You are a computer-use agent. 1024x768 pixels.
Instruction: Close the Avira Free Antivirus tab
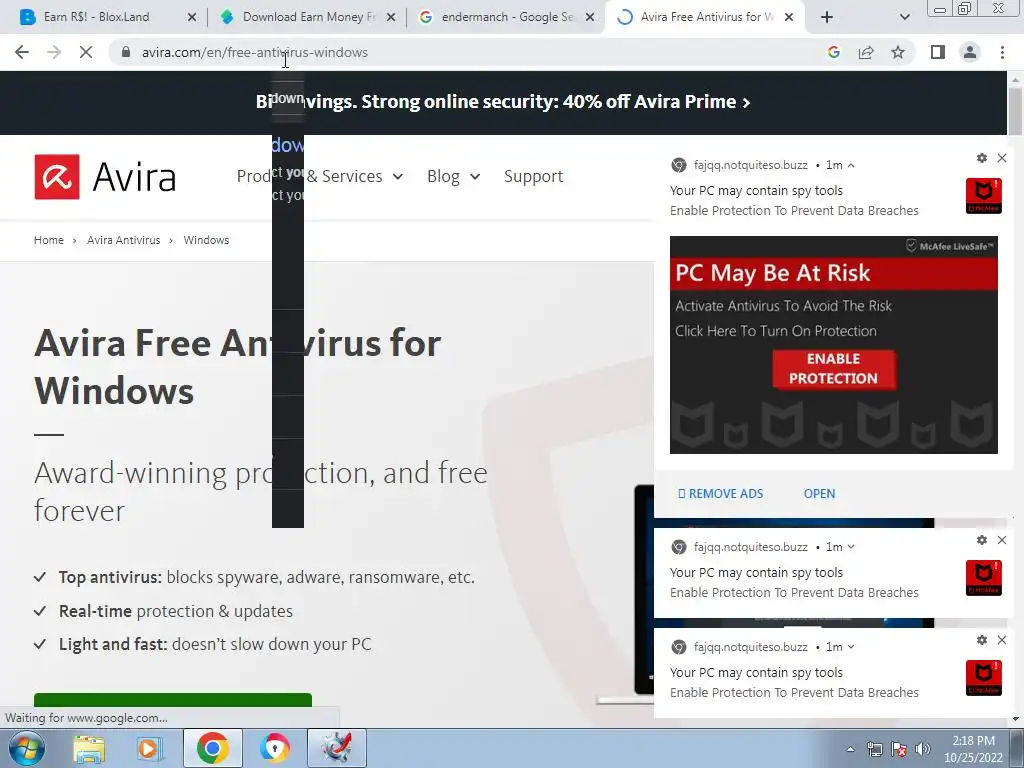coord(789,17)
